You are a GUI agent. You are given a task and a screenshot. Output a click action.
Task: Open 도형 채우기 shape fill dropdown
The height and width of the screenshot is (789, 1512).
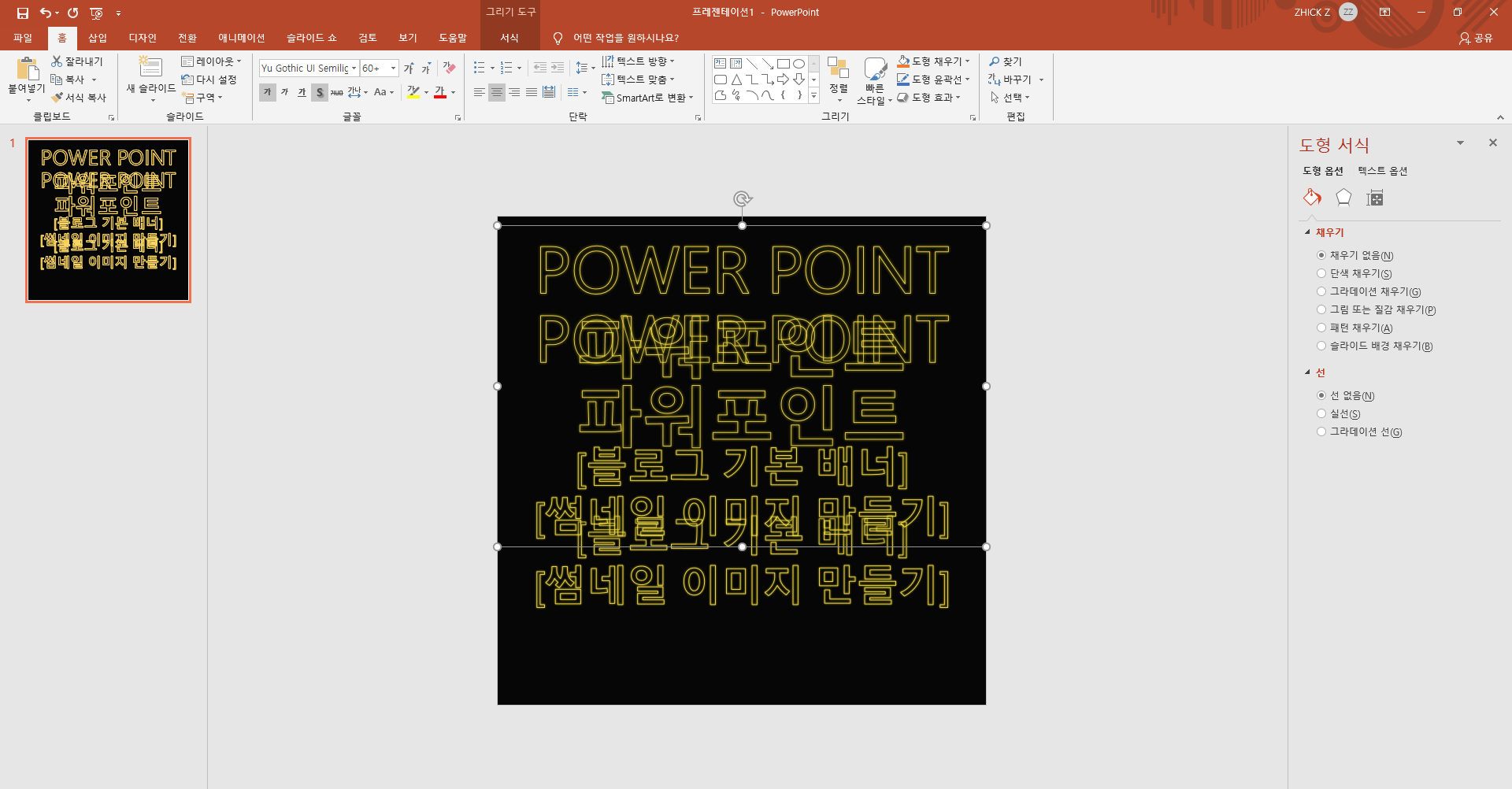point(933,61)
